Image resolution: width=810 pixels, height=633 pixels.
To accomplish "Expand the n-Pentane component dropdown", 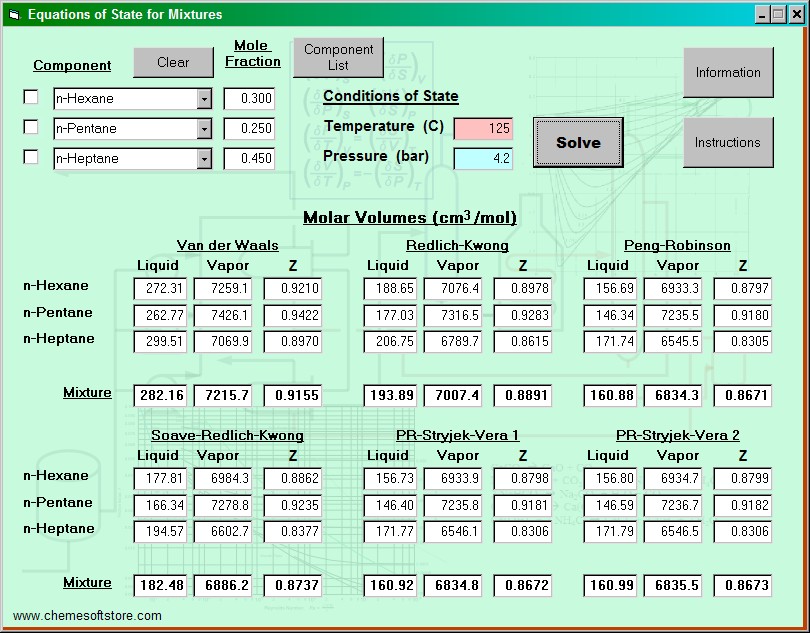I will [x=204, y=129].
